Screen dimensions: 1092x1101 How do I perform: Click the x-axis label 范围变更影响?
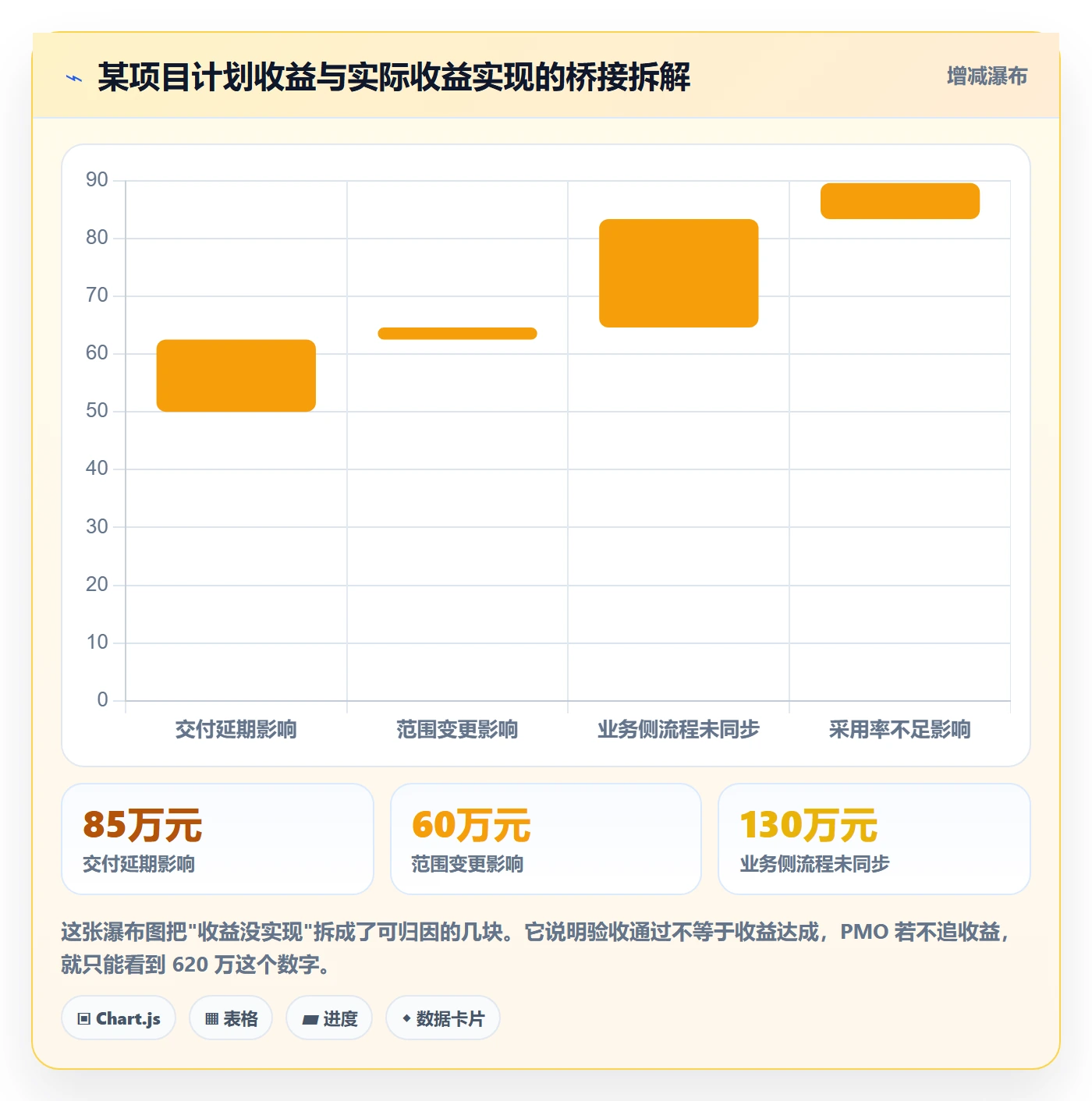tap(457, 730)
